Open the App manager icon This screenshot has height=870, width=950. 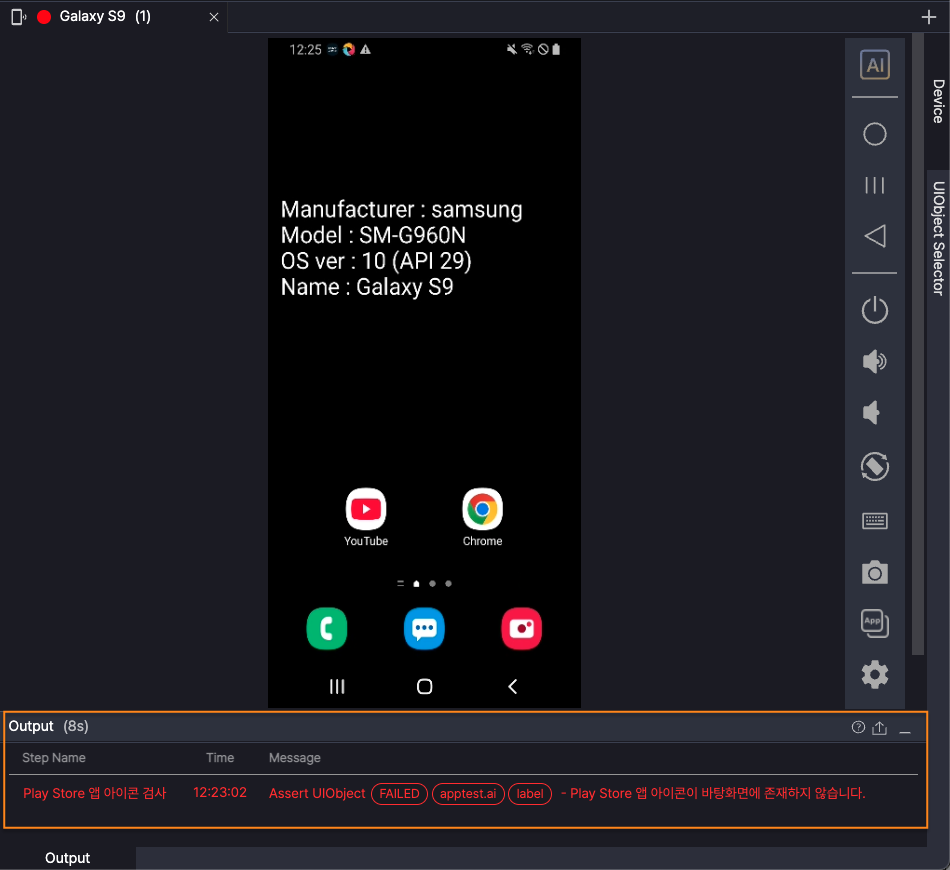[875, 622]
